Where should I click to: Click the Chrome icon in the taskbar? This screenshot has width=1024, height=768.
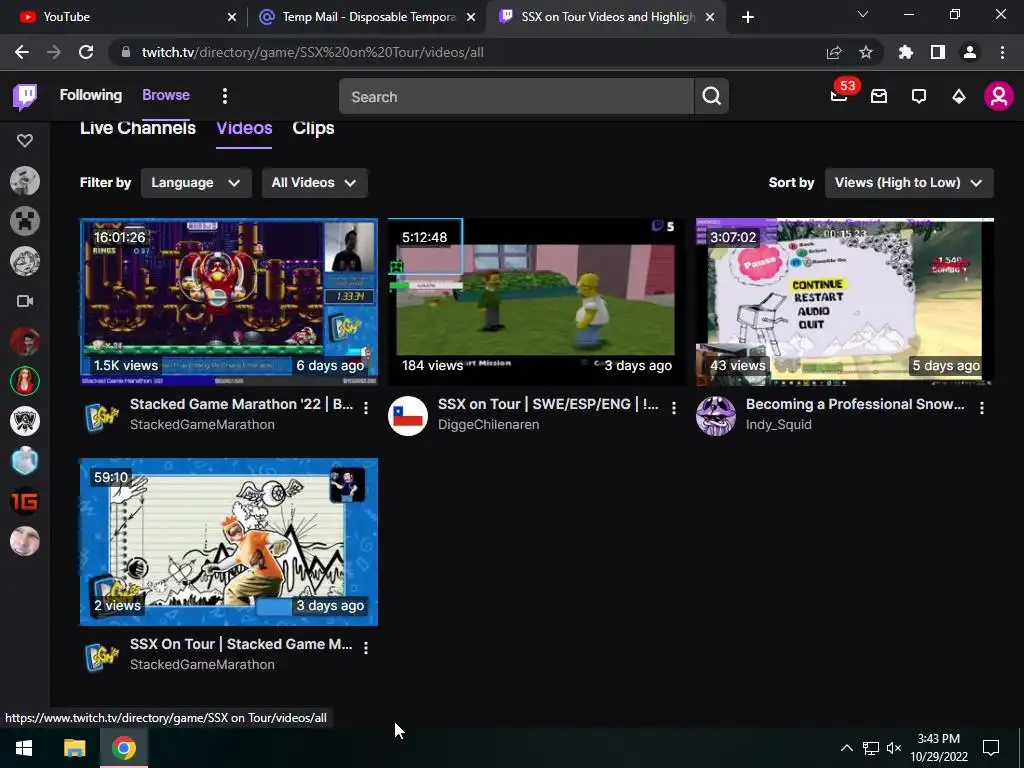pos(124,748)
